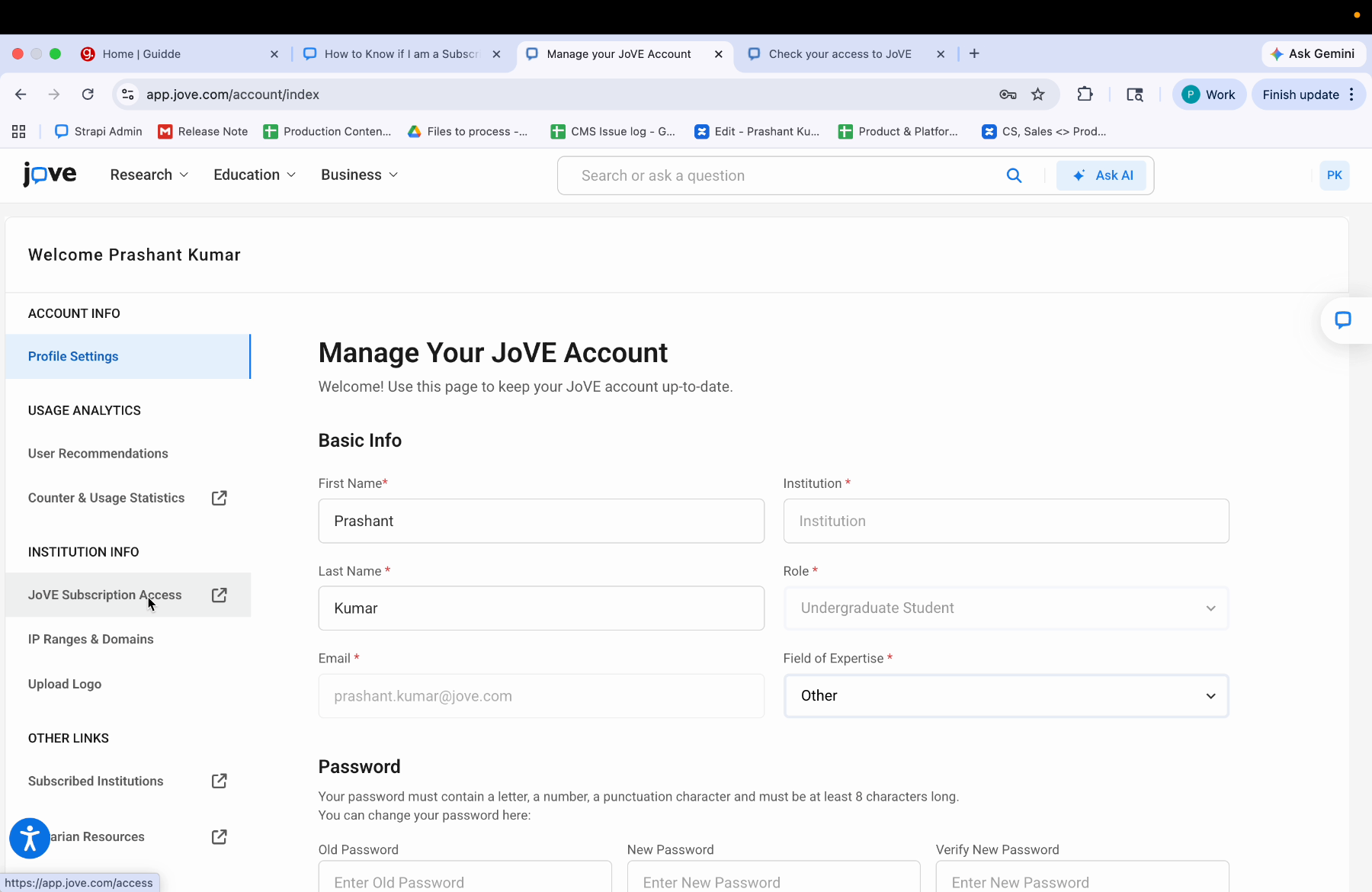
Task: Click the JoVE logo
Action: pyautogui.click(x=49, y=175)
